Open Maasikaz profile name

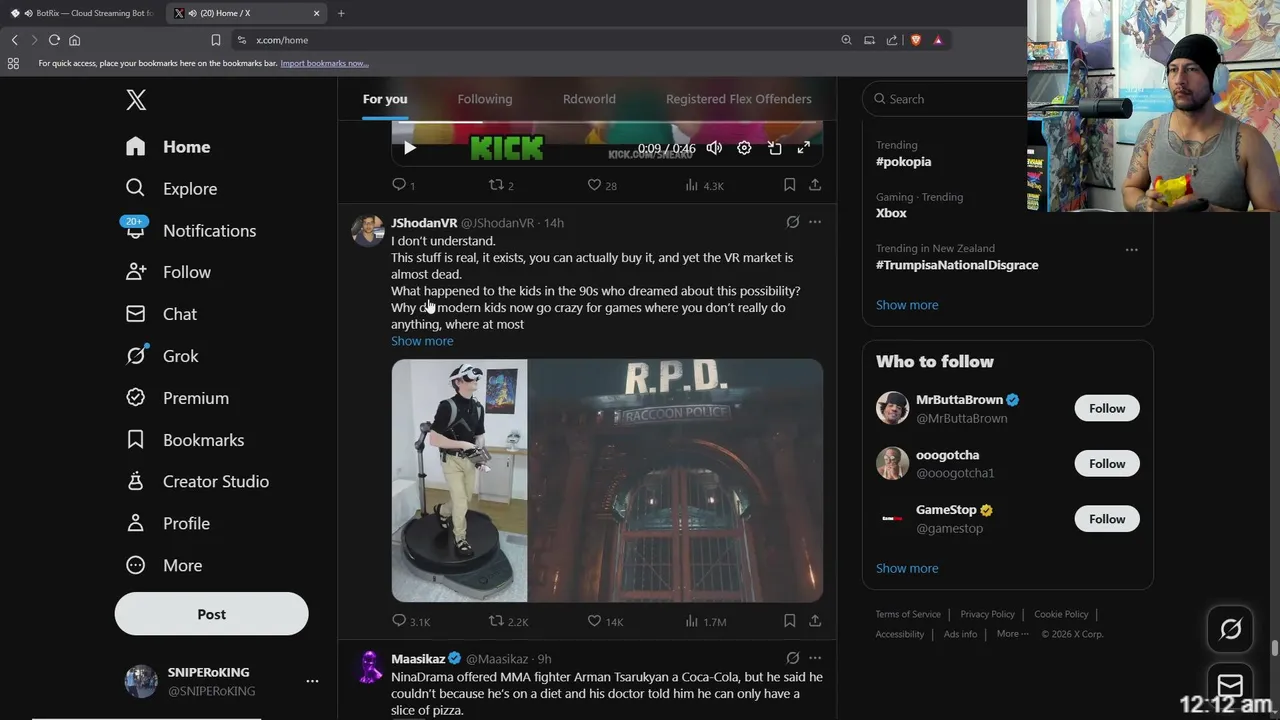click(x=418, y=659)
